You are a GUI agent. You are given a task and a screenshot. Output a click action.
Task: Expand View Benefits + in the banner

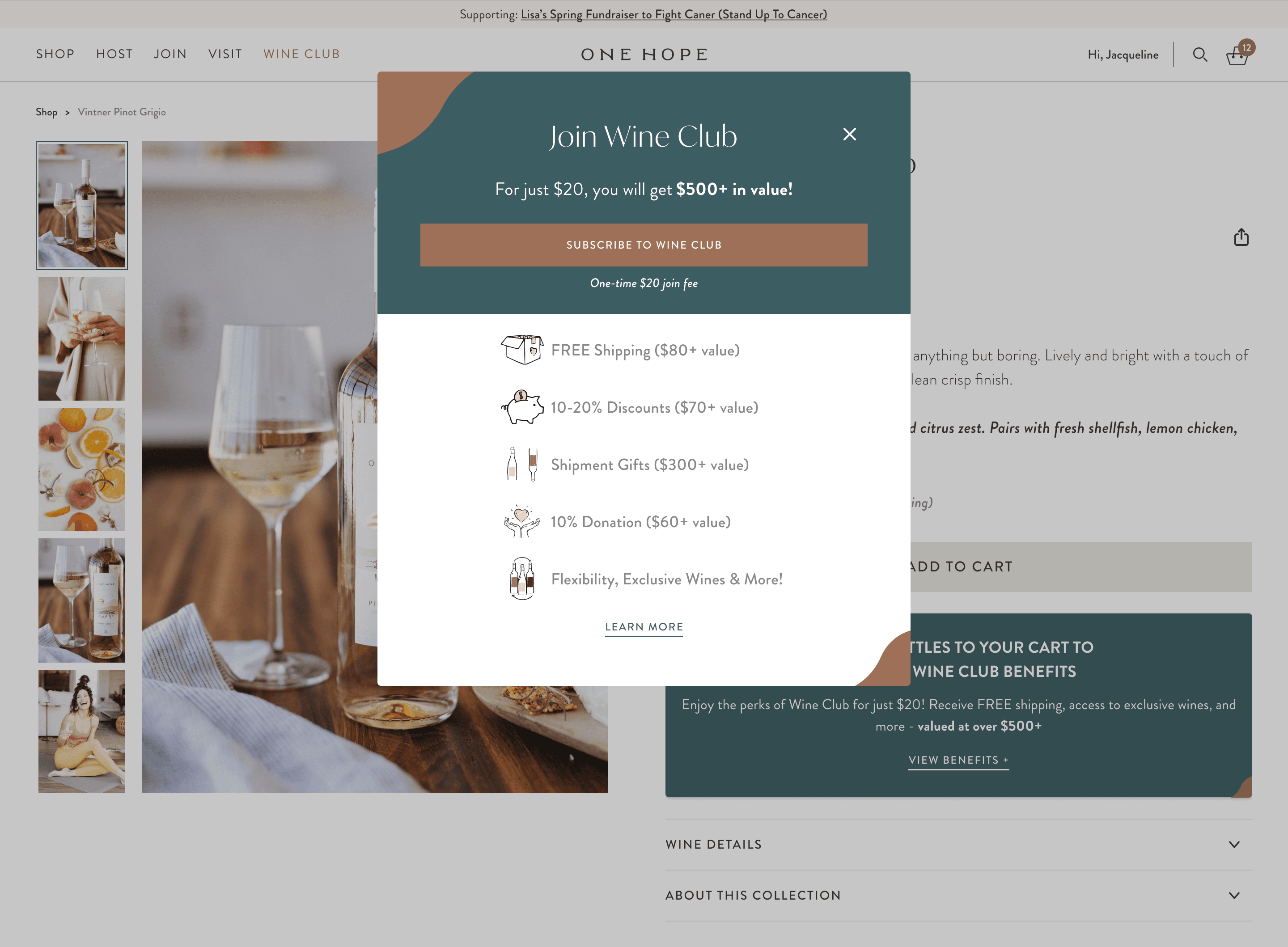[958, 760]
